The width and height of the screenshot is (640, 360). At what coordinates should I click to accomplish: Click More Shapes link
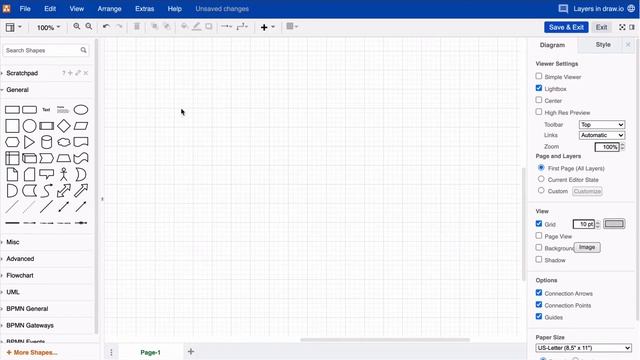32,352
